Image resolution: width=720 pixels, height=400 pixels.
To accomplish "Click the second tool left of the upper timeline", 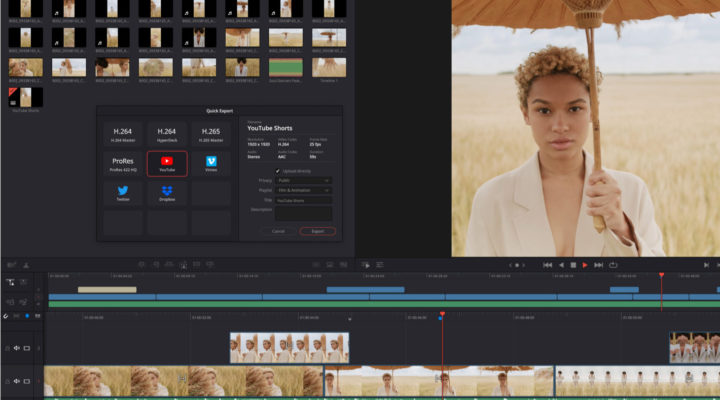I will 23,282.
